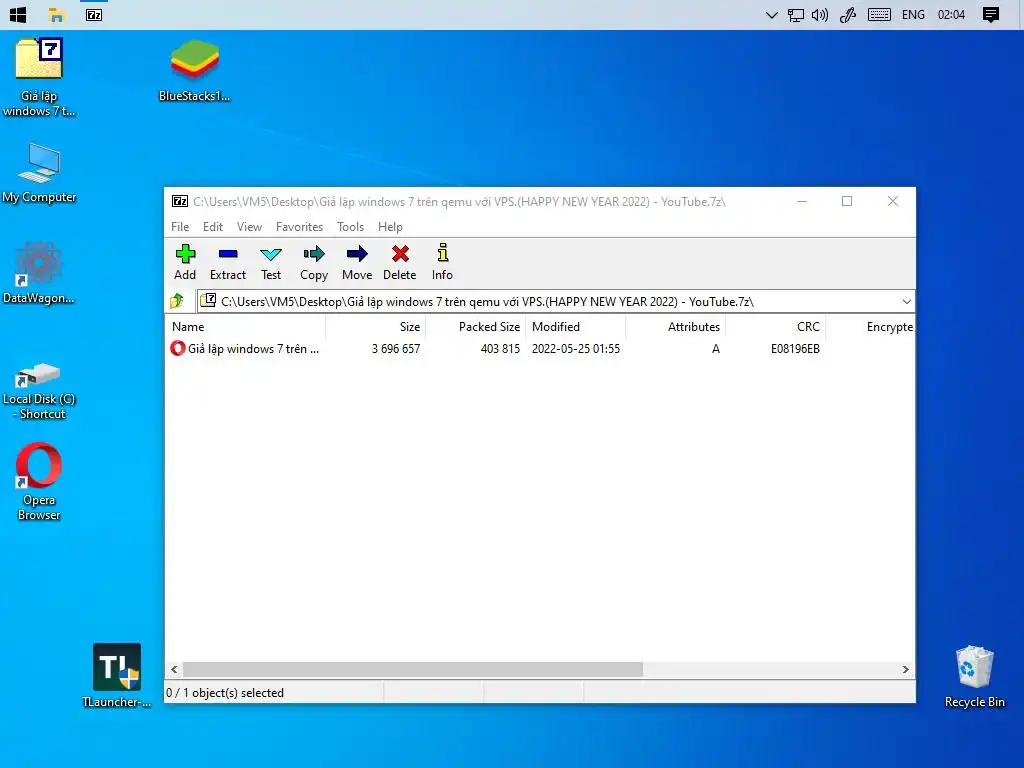Viewport: 1024px width, 768px height.
Task: Click the horizontal scrollbar thumb
Action: [x=413, y=669]
